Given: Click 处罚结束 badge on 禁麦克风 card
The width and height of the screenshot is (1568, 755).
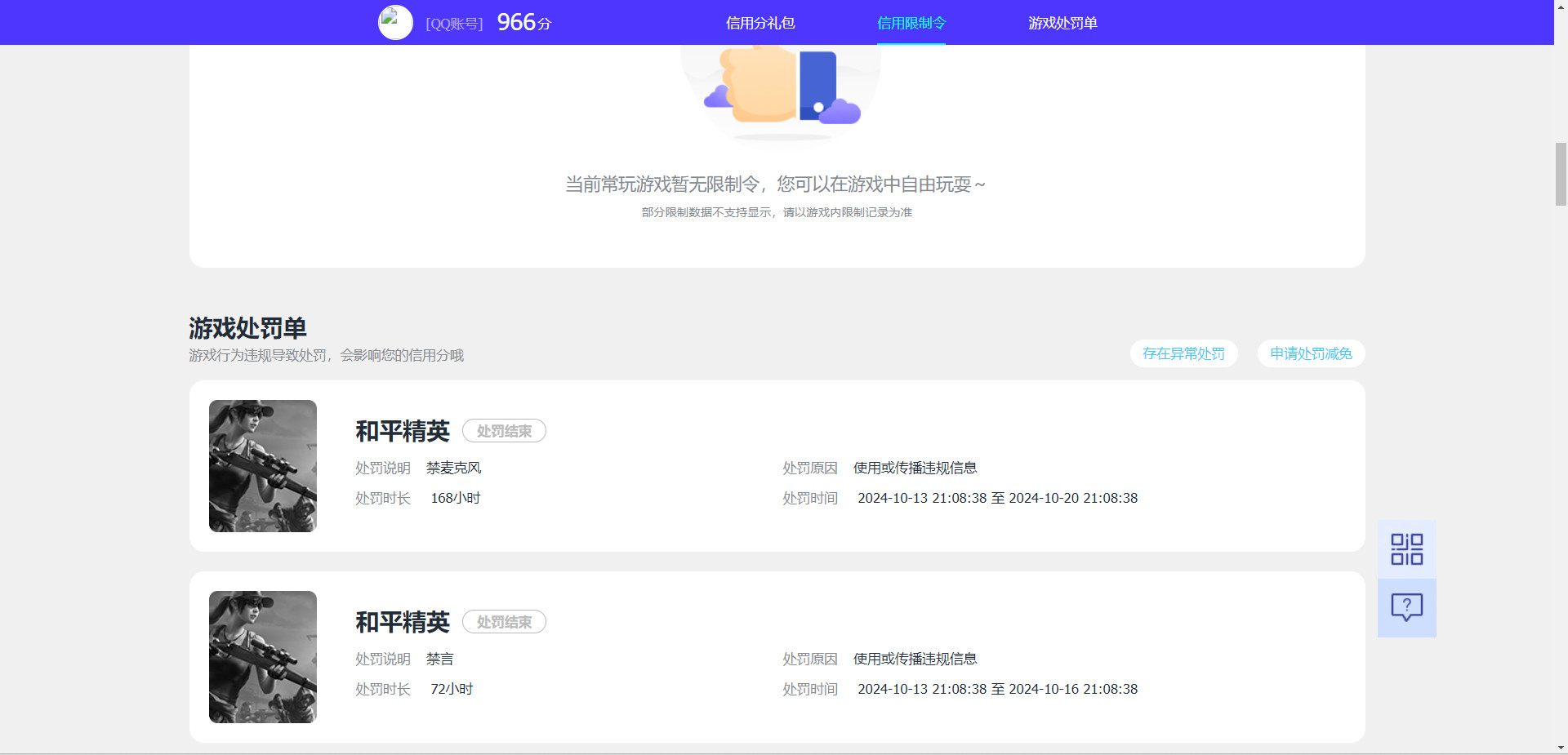Looking at the screenshot, I should click(x=504, y=431).
